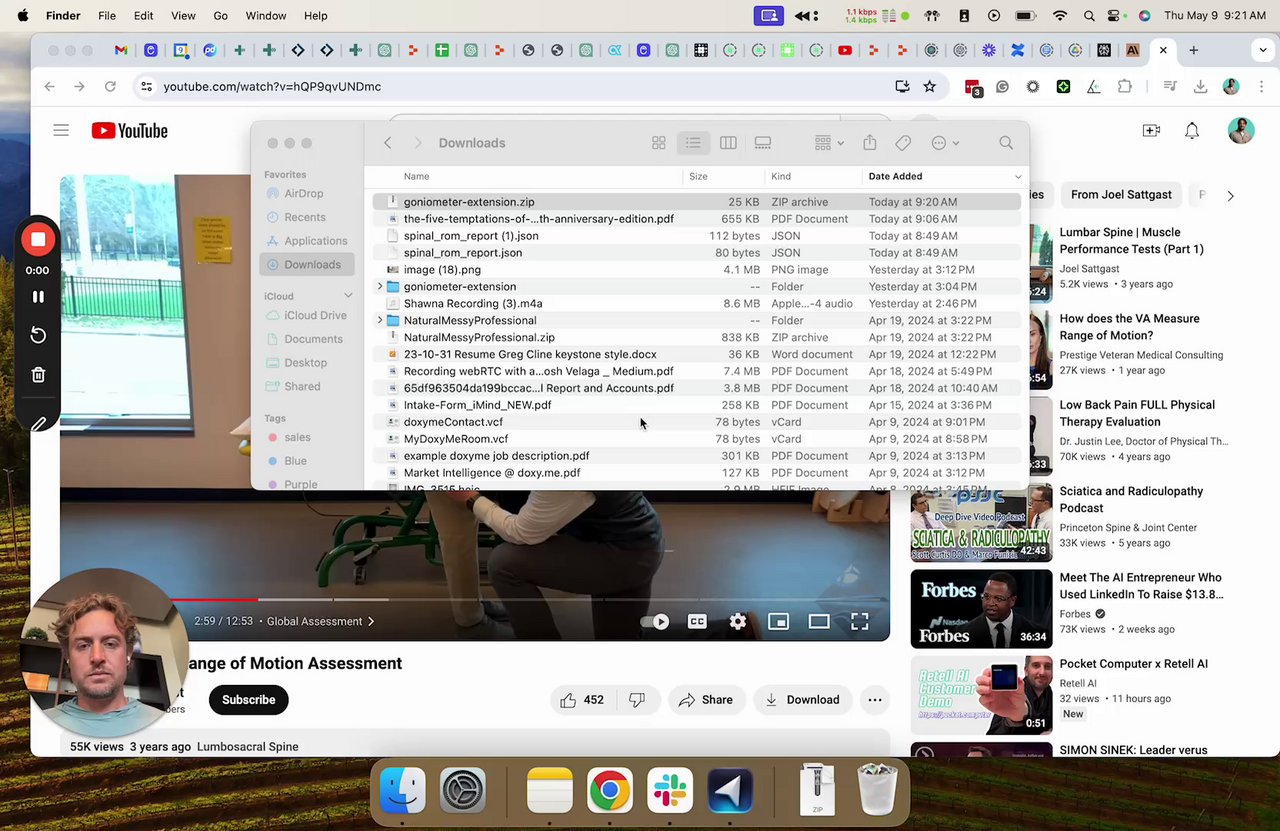Toggle Date Added sort order chevron
The height and width of the screenshot is (831, 1280).
coord(1018,177)
